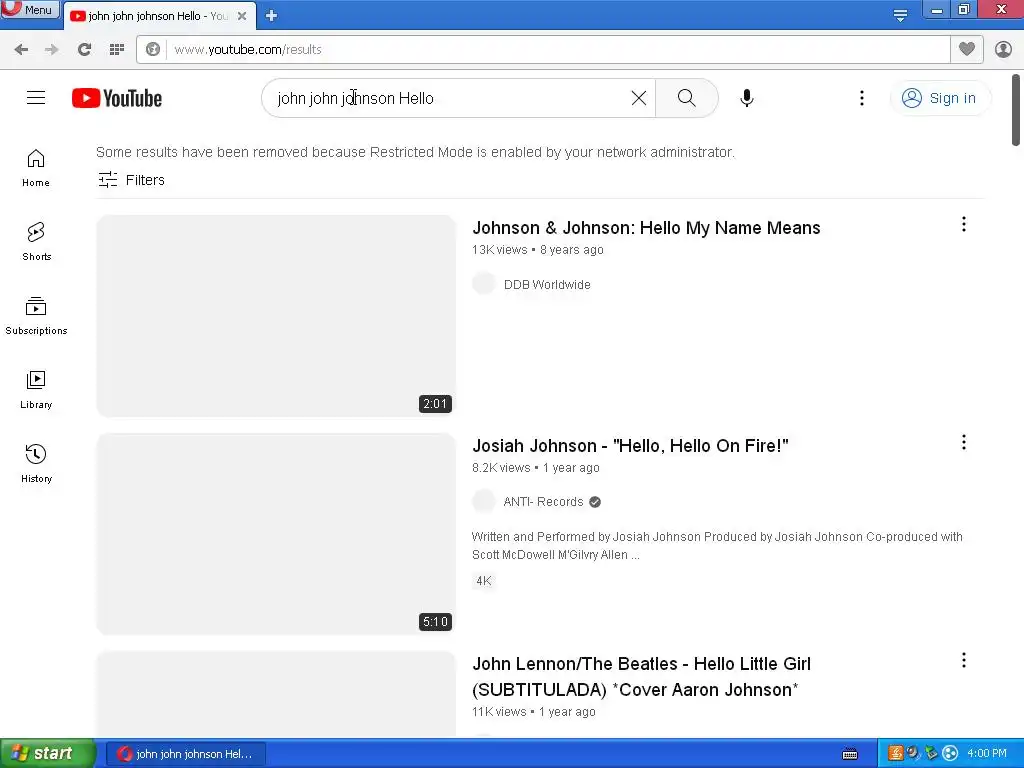Reload the current page
The image size is (1024, 768).
pos(84,50)
